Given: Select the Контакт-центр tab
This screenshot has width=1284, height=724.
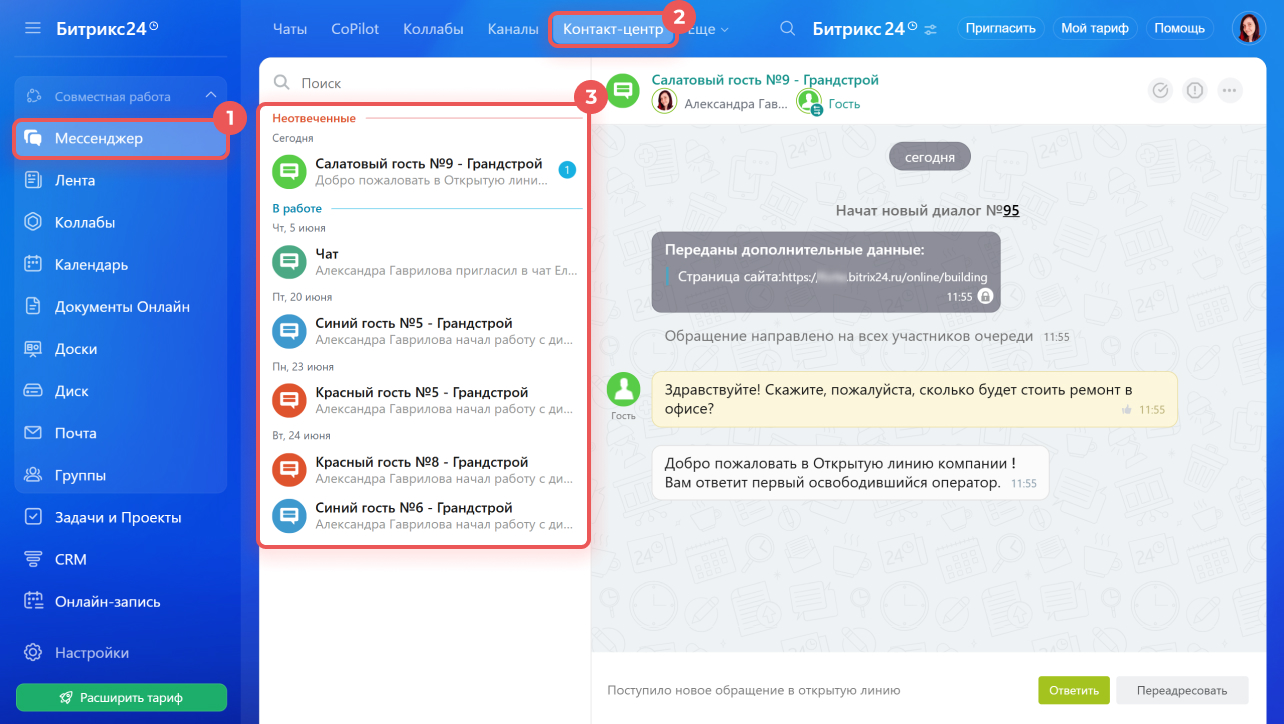Looking at the screenshot, I should 613,29.
